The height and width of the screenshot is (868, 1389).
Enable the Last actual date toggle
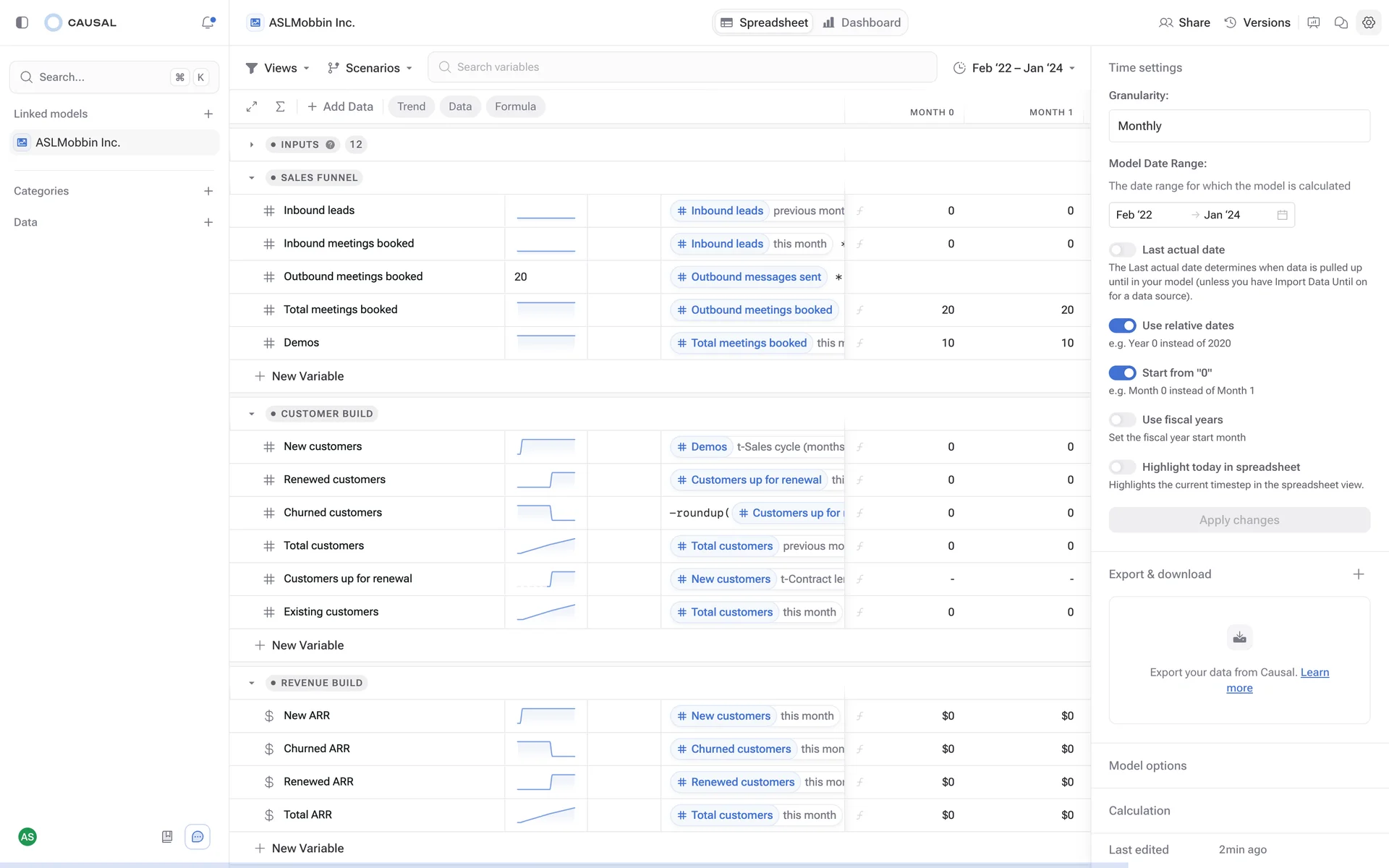[x=1122, y=250]
